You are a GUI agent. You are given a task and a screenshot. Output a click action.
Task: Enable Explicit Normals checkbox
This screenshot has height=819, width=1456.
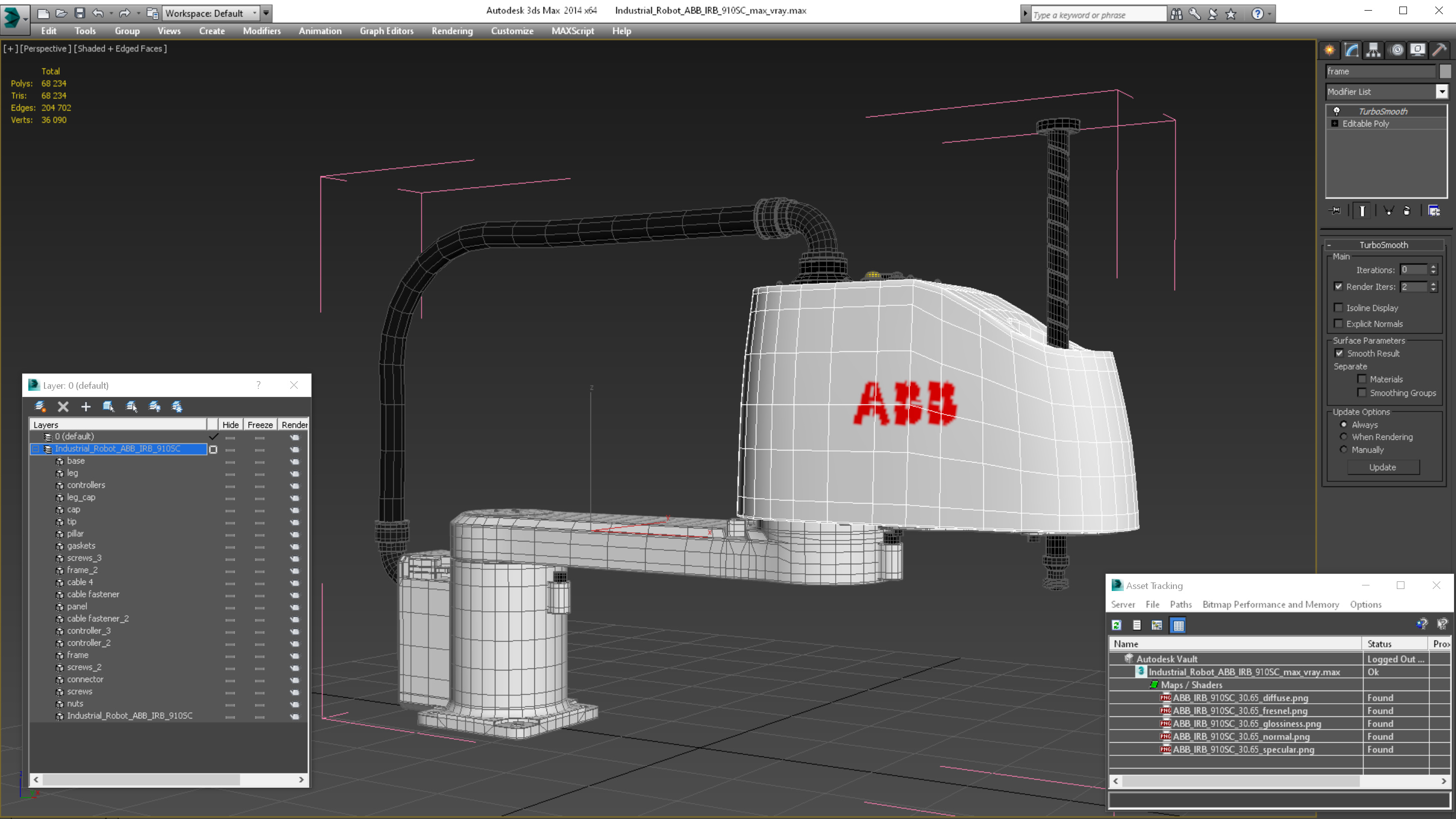(x=1338, y=324)
